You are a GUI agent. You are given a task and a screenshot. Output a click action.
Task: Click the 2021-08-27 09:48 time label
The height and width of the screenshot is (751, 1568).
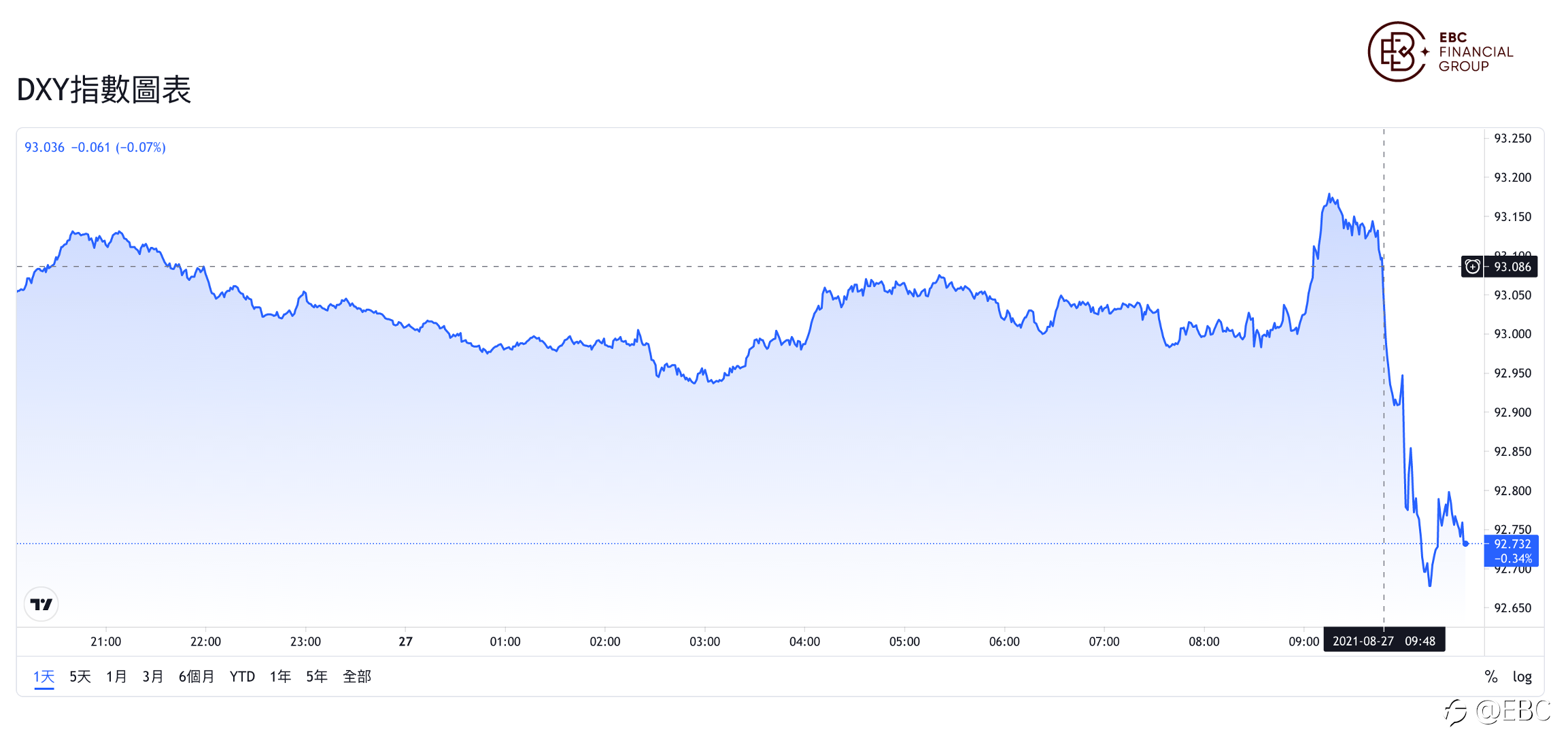(x=1384, y=641)
